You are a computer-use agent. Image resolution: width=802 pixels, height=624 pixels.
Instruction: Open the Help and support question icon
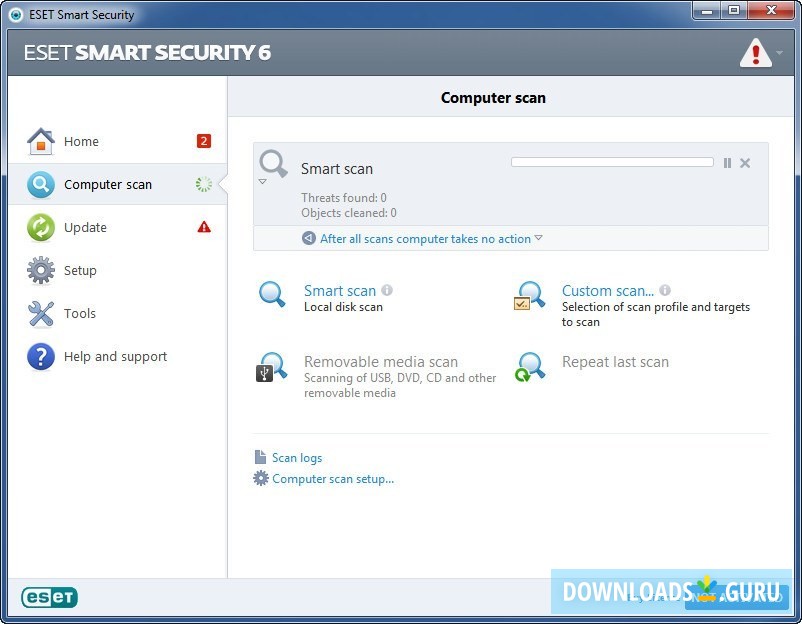click(x=41, y=356)
